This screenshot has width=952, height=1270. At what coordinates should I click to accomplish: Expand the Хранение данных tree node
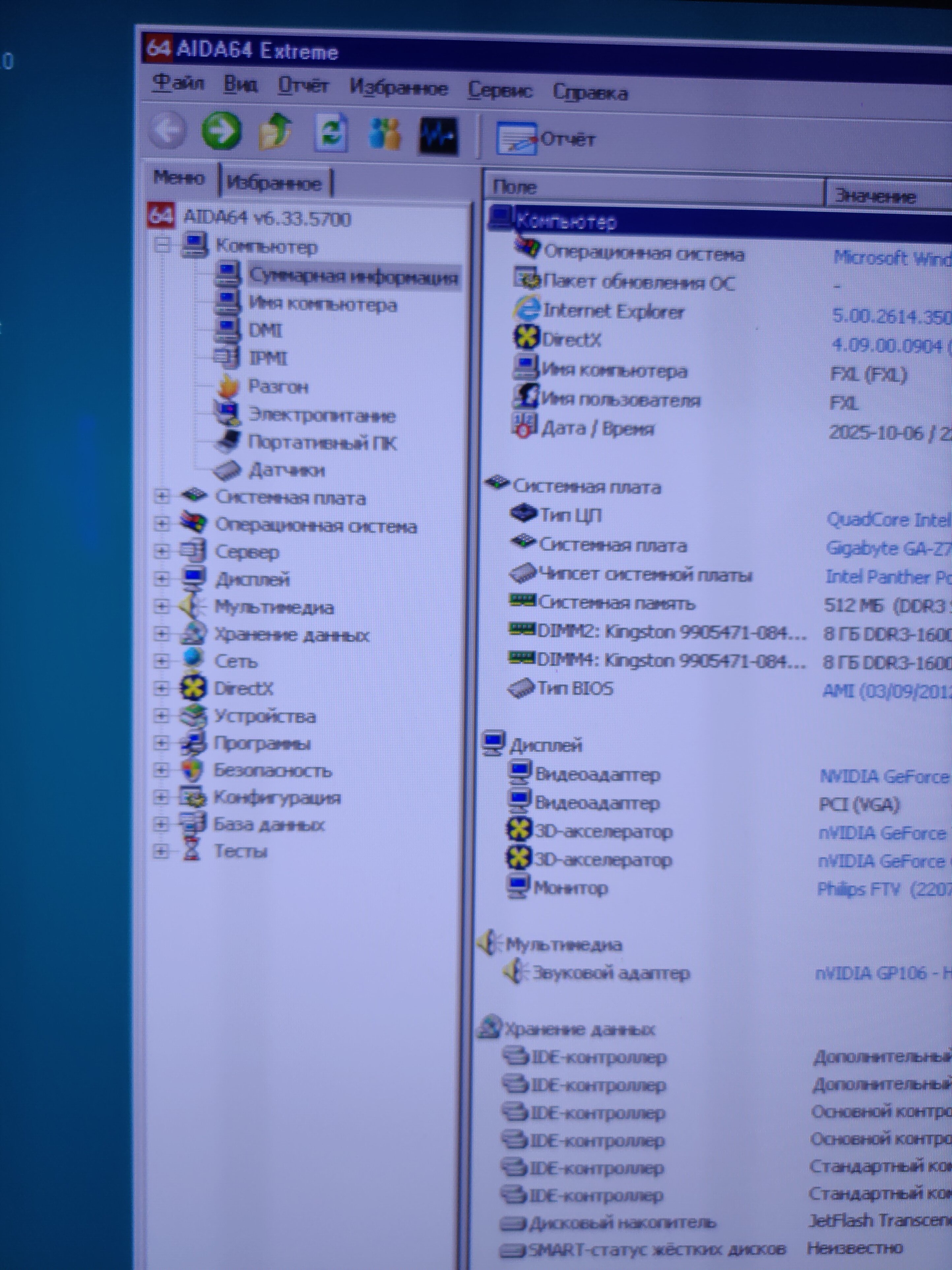point(162,633)
